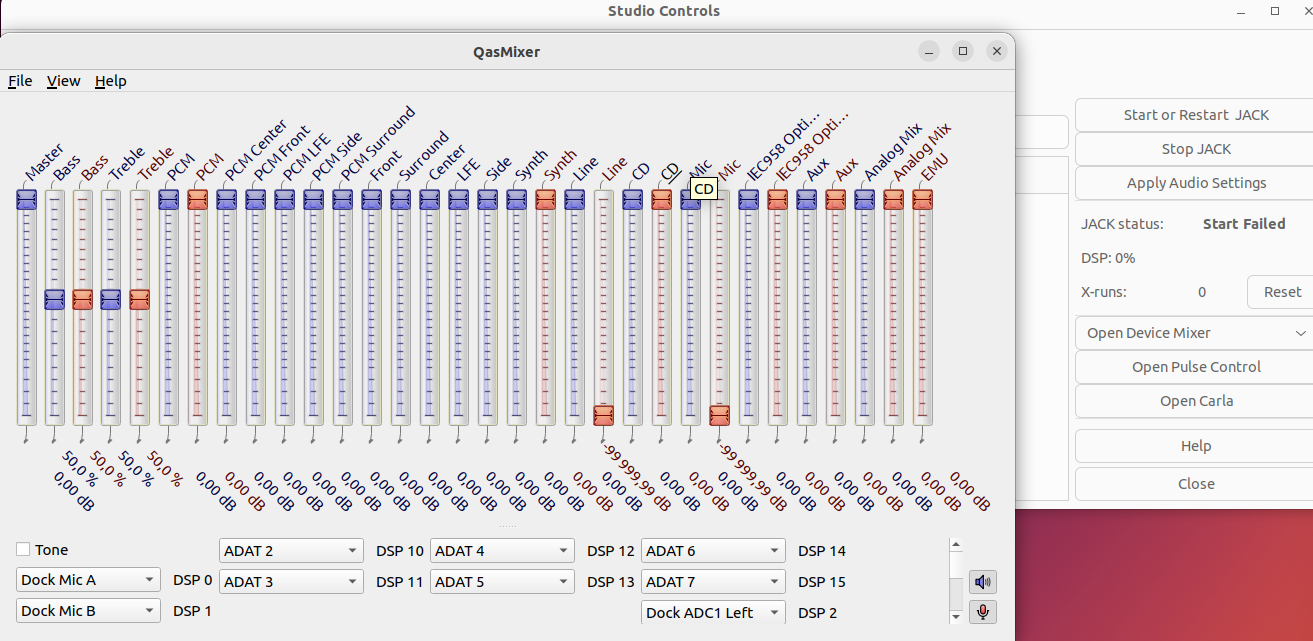Click the microphone capture icon button
The width and height of the screenshot is (1313, 641).
[x=983, y=612]
